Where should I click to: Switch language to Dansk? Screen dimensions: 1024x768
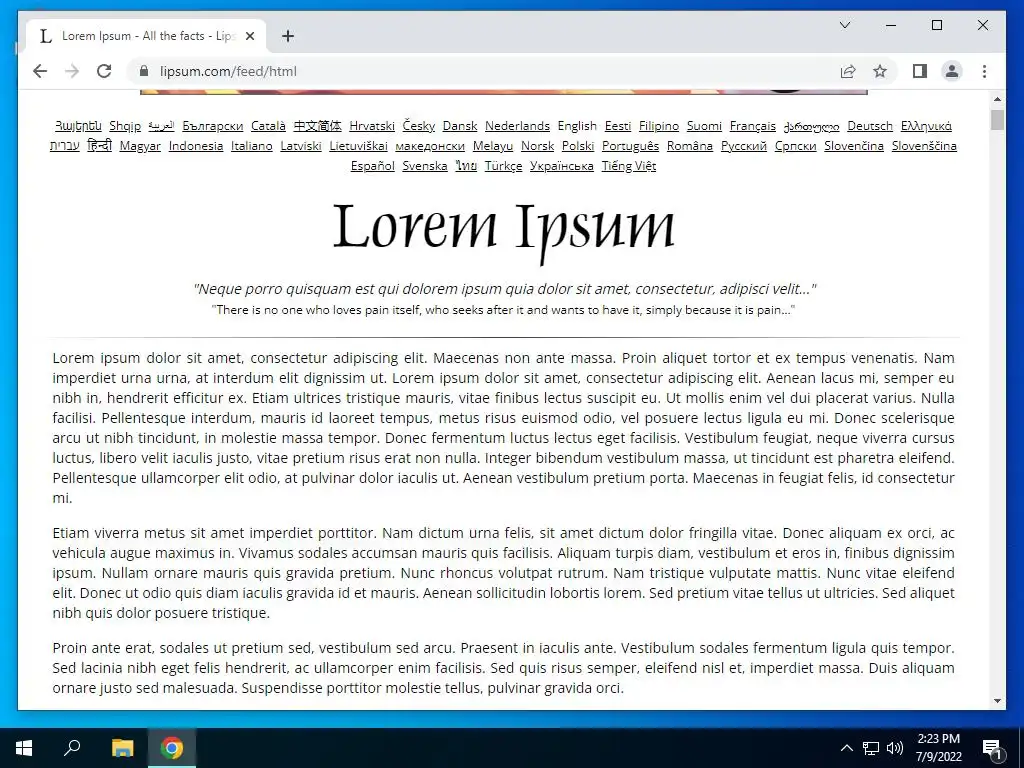point(460,126)
